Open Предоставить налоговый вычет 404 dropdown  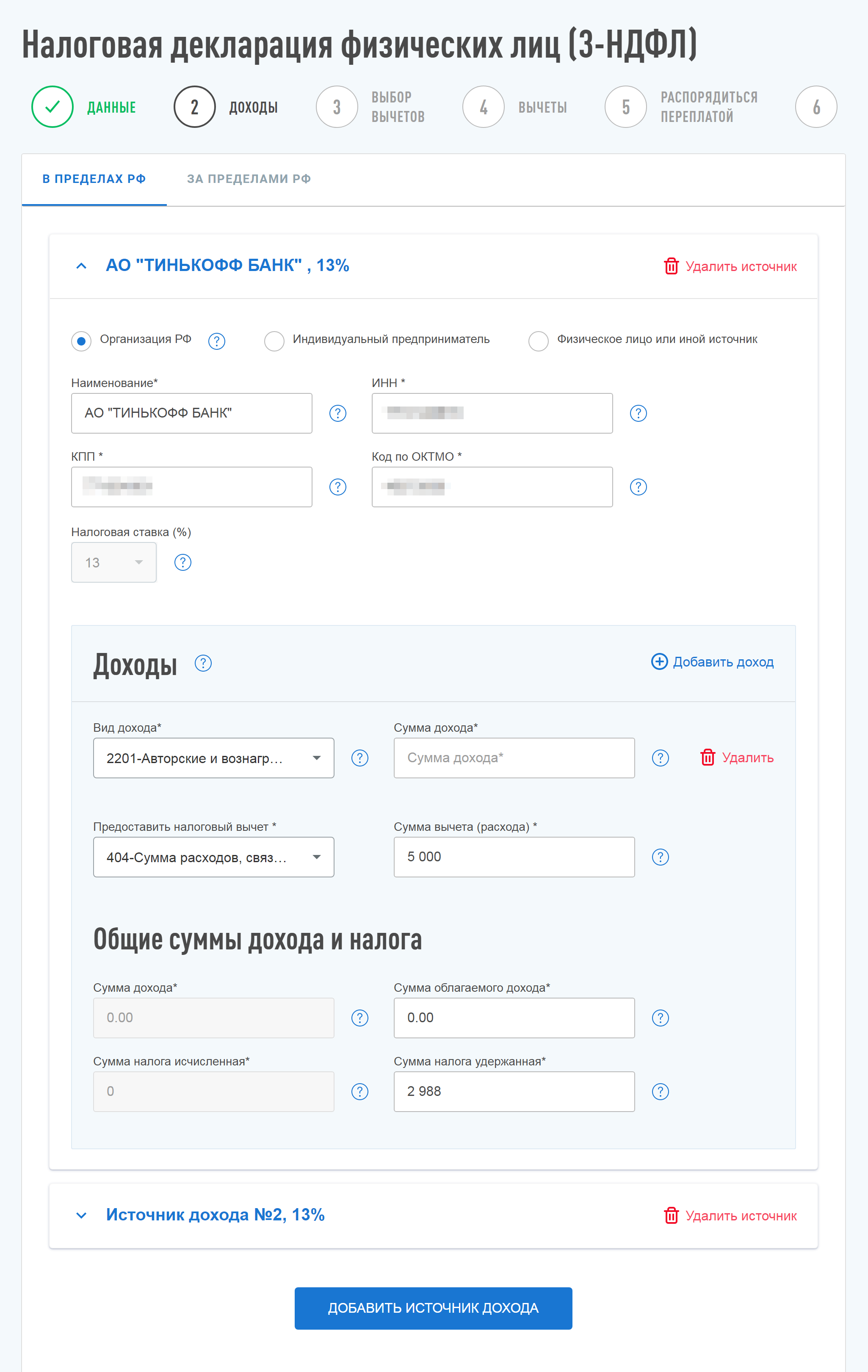click(213, 857)
